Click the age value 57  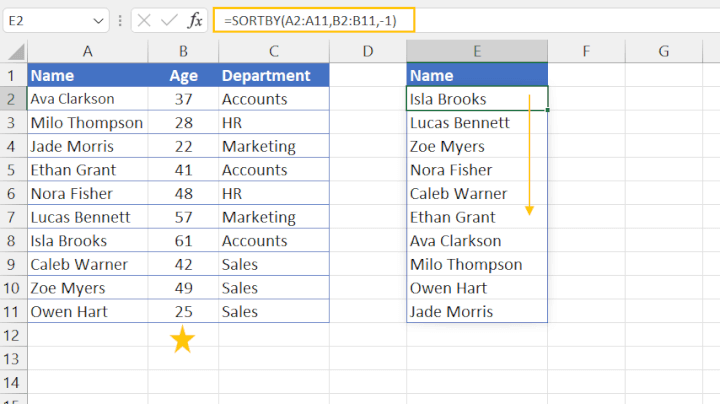pos(183,217)
